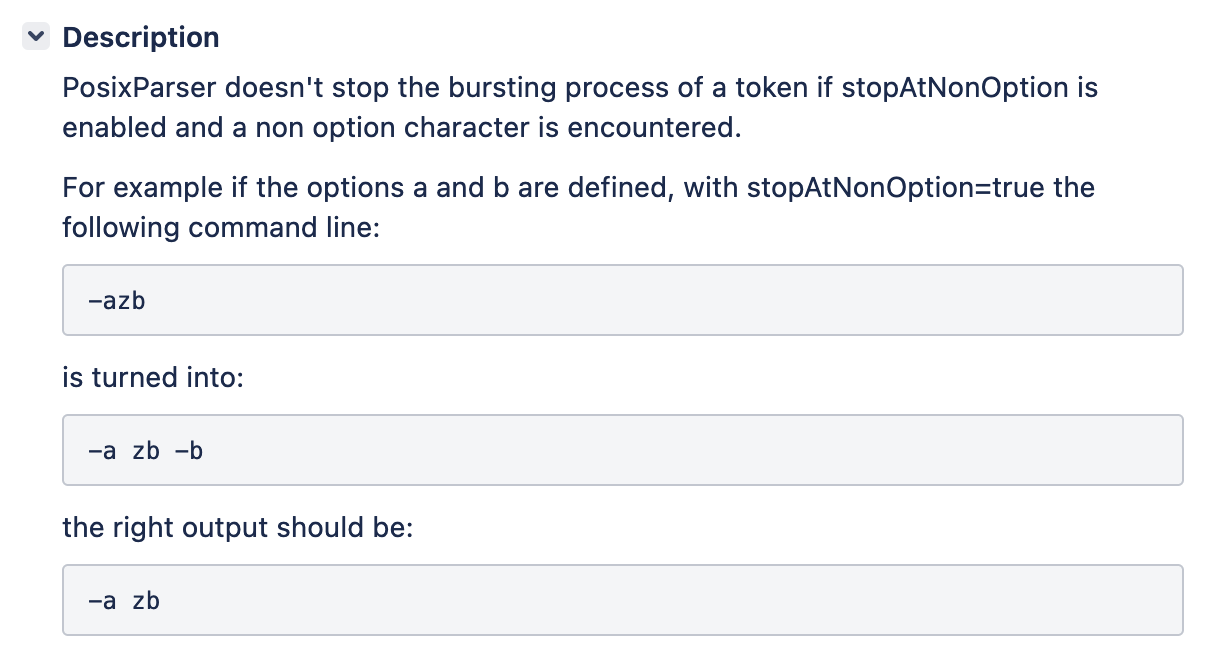Viewport: 1222px width, 664px height.
Task: Click the text 'the right output should be:'
Action: [x=237, y=527]
